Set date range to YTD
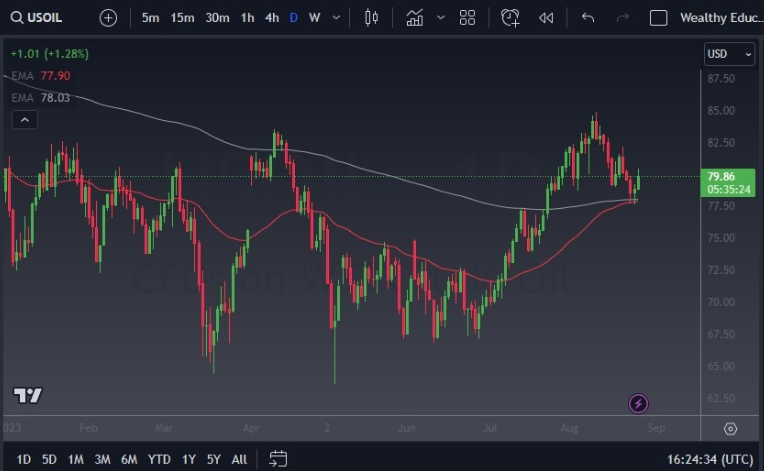This screenshot has height=471, width=764. pos(159,459)
